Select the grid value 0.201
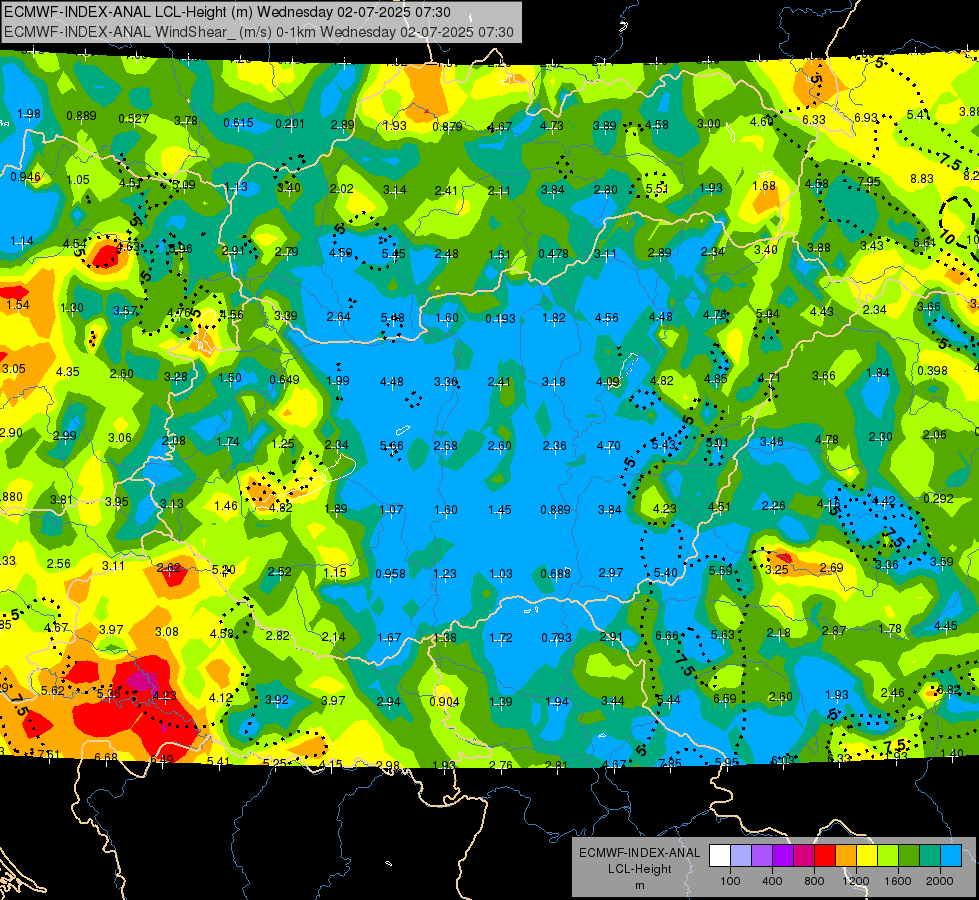979x900 pixels. 290,124
